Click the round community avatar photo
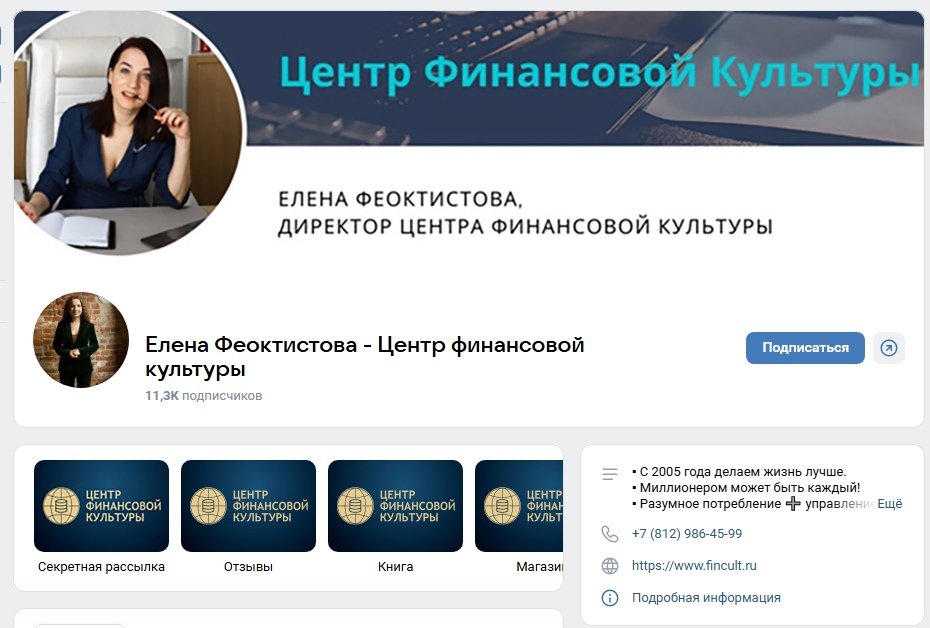This screenshot has width=930, height=628. (x=81, y=340)
